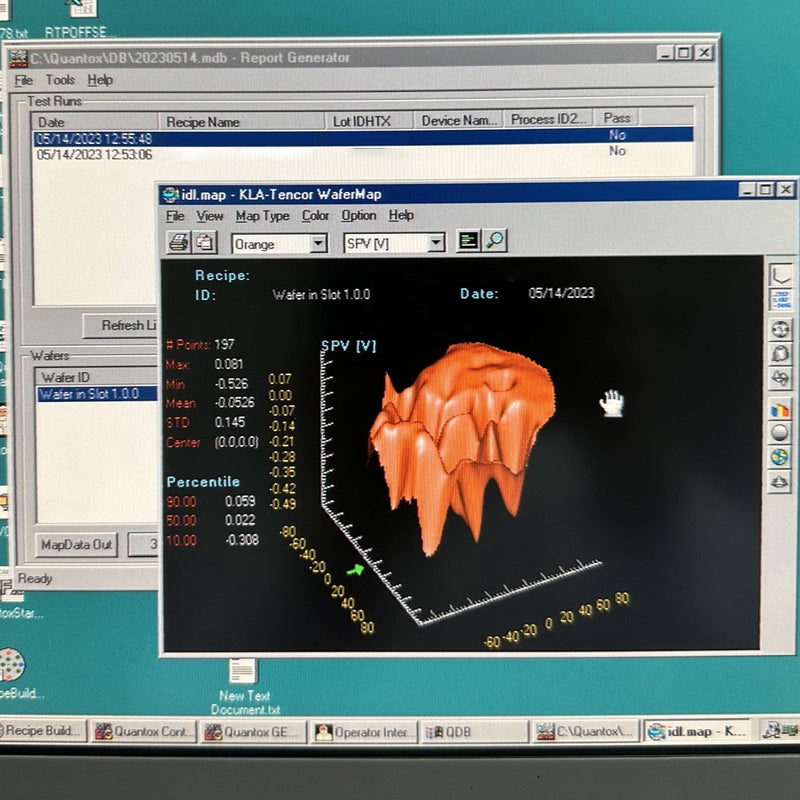The height and width of the screenshot is (800, 800).
Task: Click the numeric values display icon
Action: pyautogui.click(x=779, y=299)
